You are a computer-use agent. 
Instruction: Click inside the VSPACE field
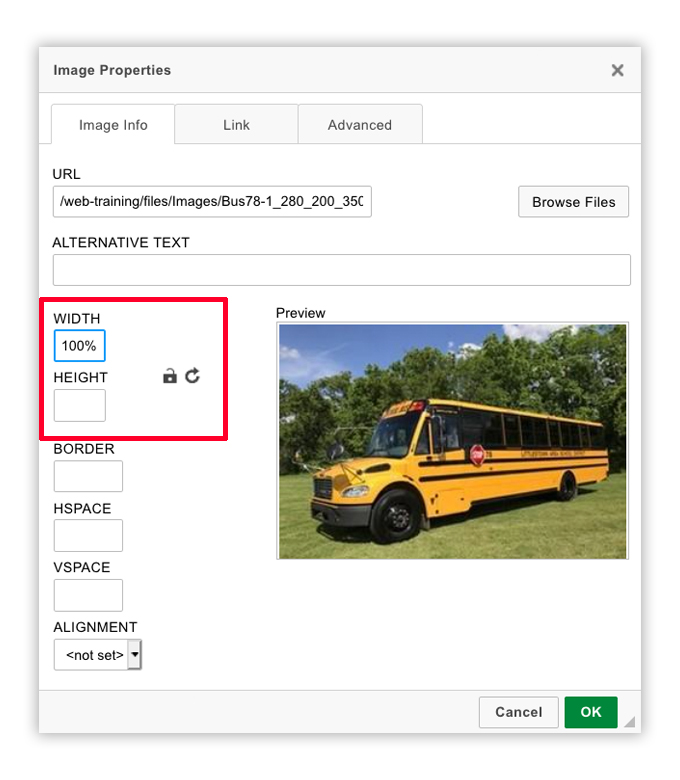pyautogui.click(x=88, y=595)
